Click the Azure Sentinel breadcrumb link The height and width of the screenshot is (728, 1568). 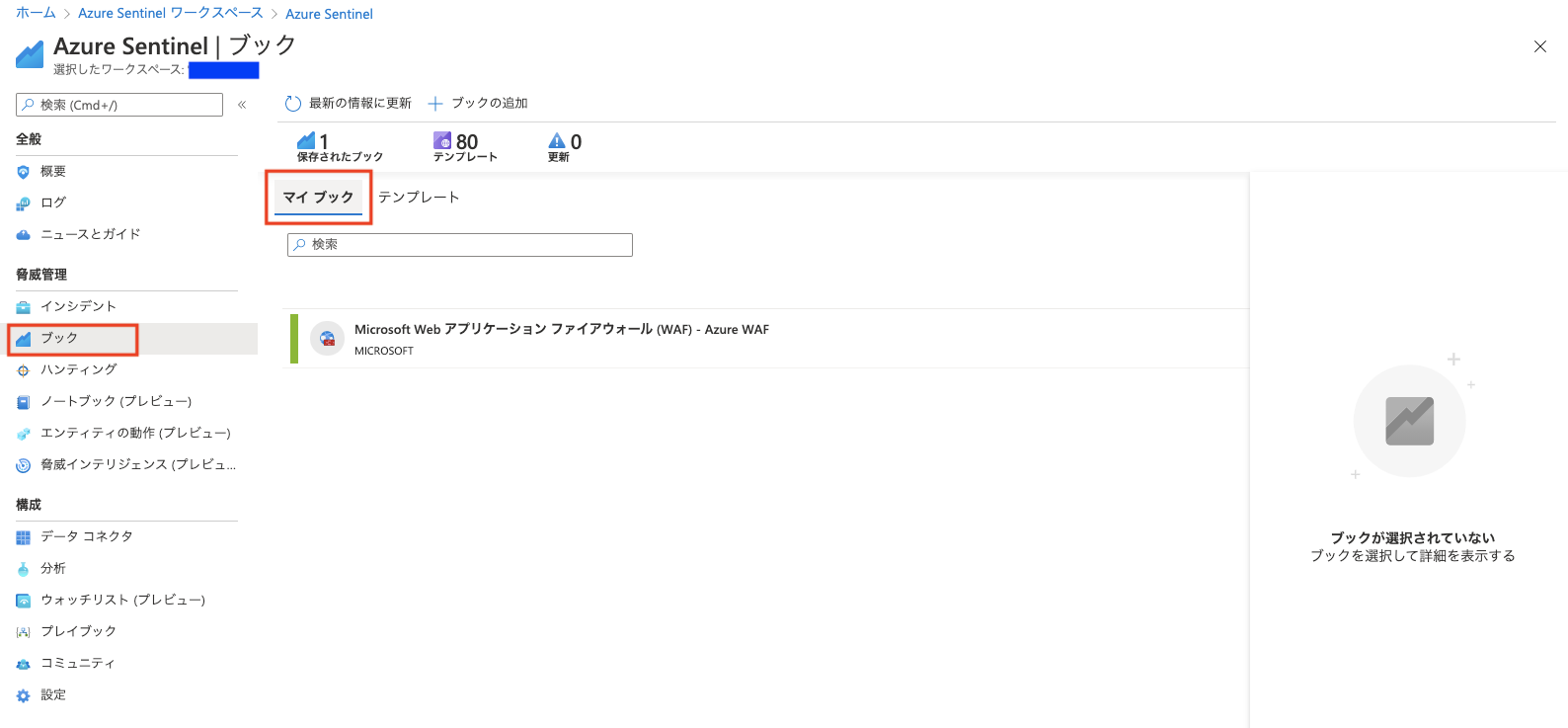(x=329, y=14)
